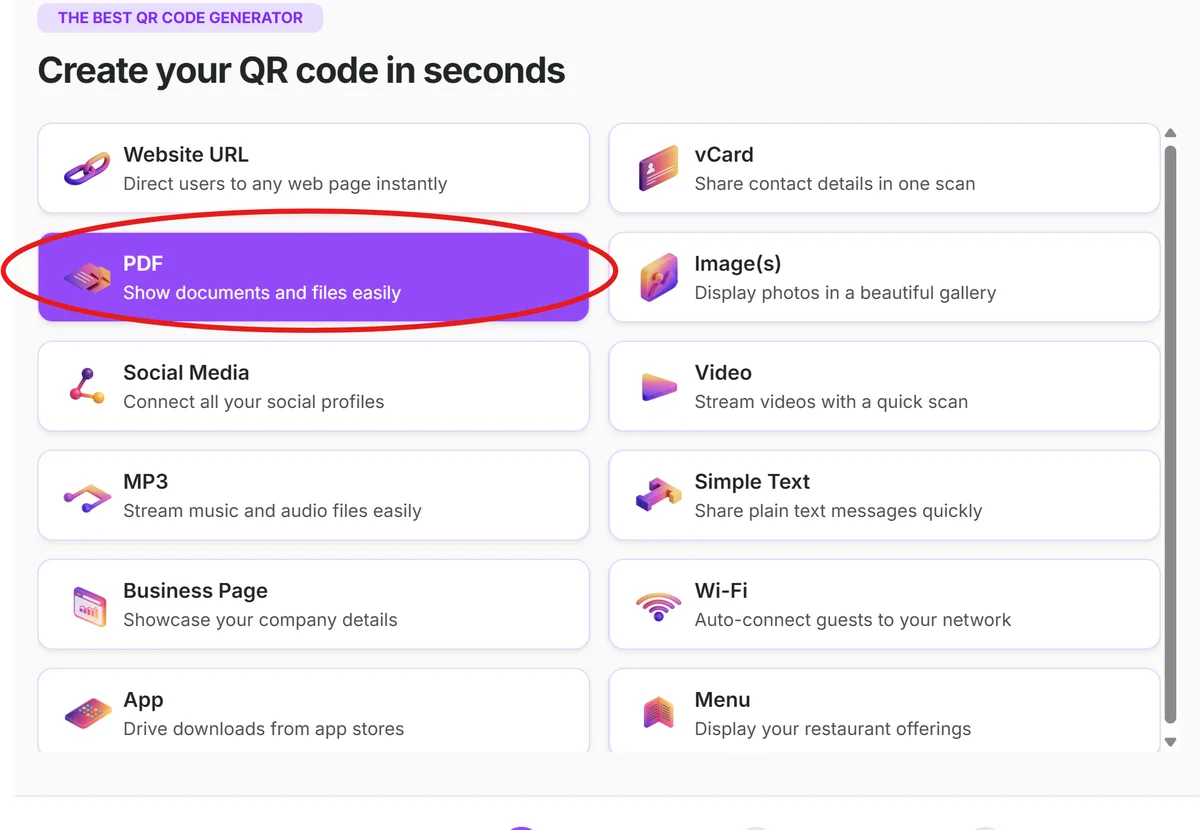Click the scrollbar down arrow

pos(1170,742)
